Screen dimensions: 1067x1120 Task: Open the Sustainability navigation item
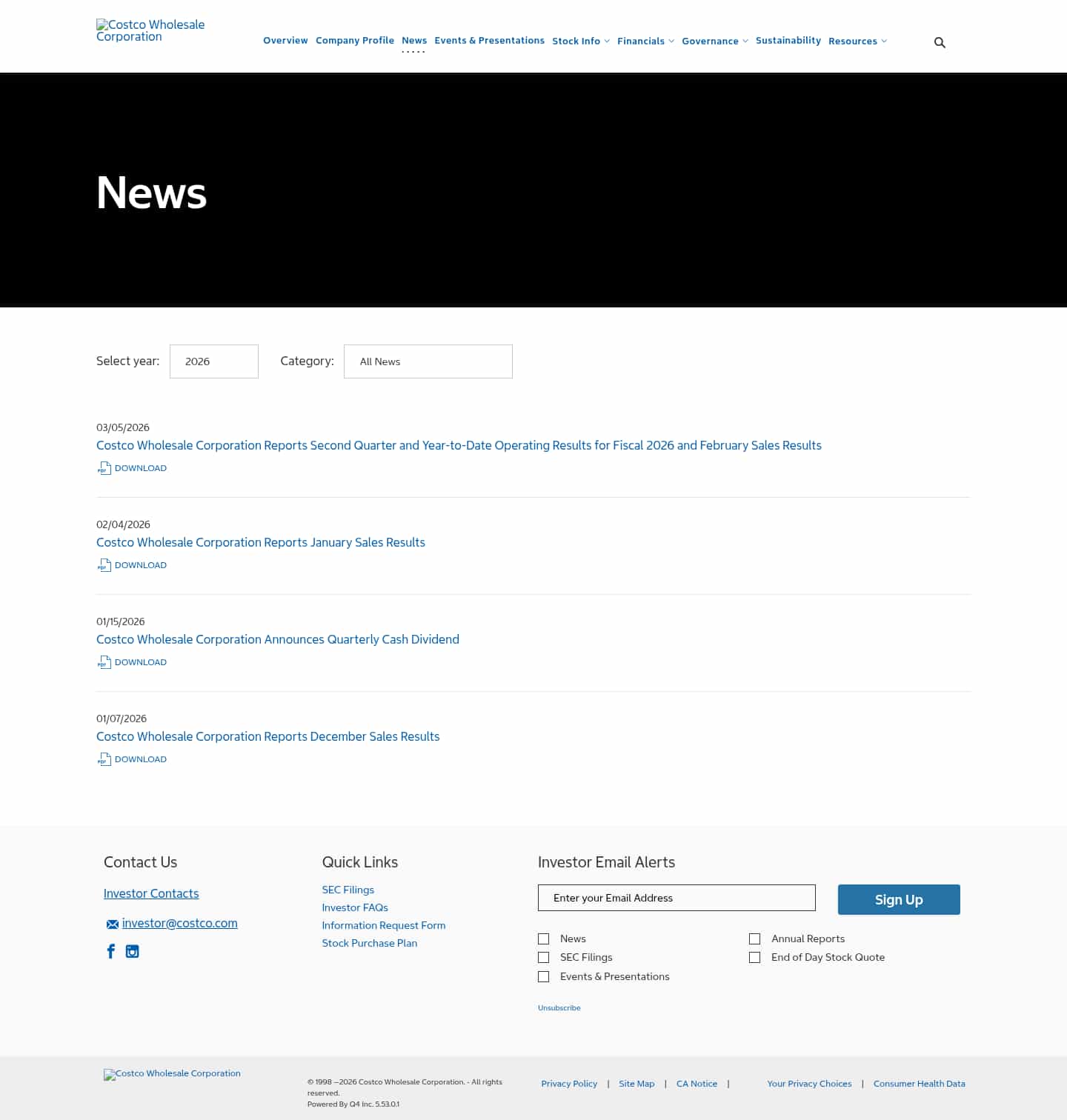click(788, 41)
